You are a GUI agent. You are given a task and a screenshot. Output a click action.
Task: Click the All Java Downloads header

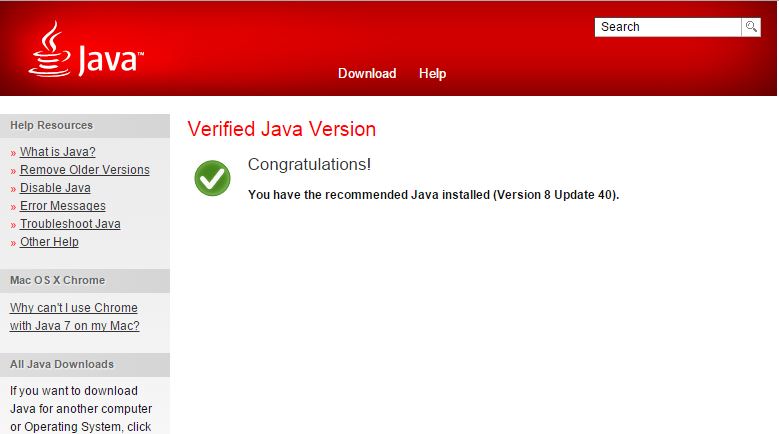point(85,364)
